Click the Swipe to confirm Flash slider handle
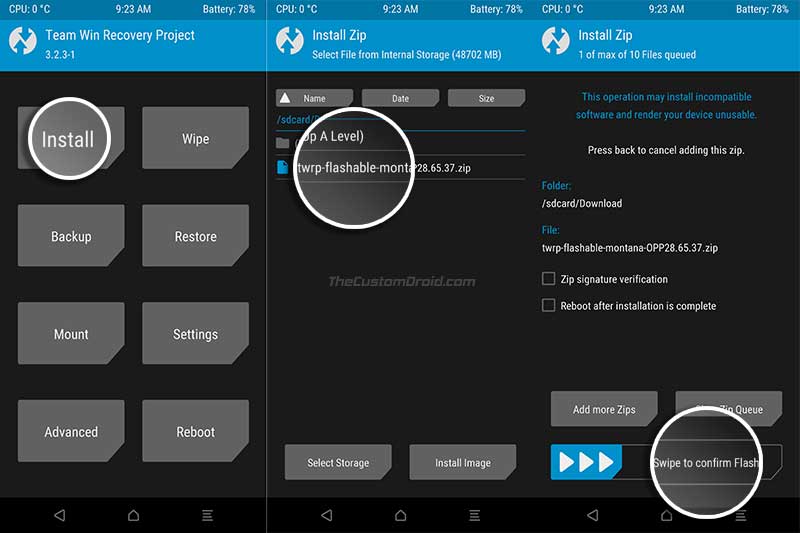Screen dimensions: 800x533 586,462
